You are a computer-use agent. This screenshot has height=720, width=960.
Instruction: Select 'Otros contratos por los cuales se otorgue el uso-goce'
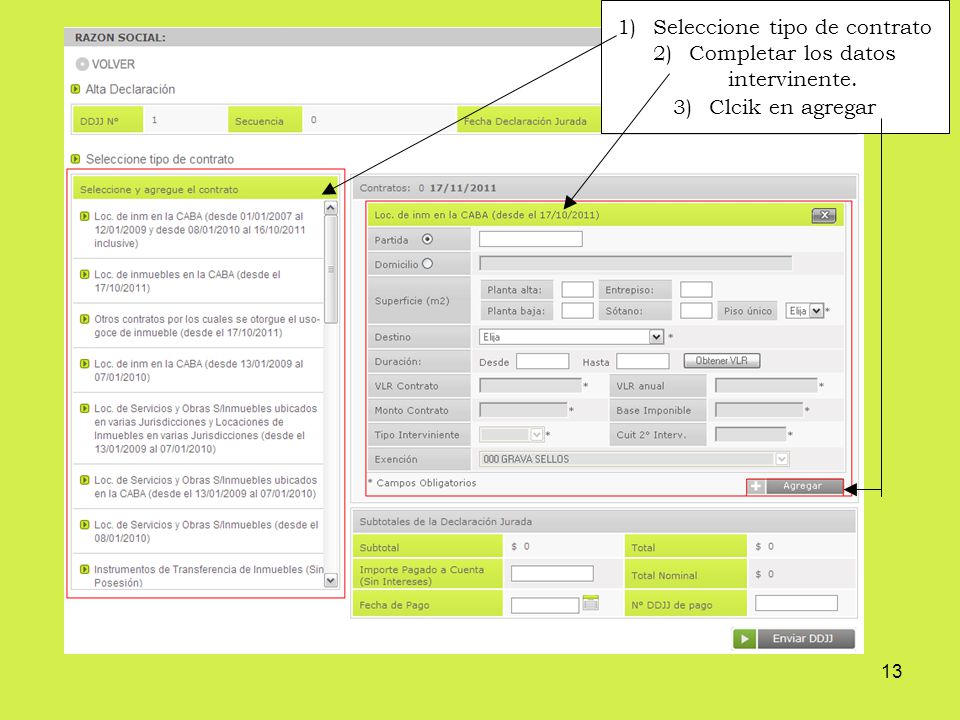(207, 326)
